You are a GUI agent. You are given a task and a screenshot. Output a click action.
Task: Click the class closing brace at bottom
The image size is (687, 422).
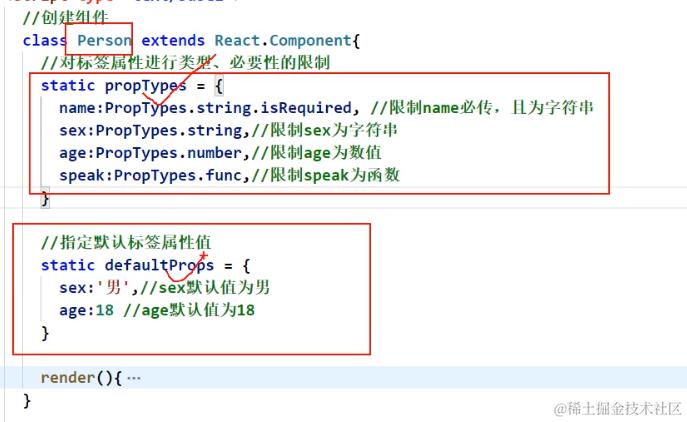pos(27,401)
